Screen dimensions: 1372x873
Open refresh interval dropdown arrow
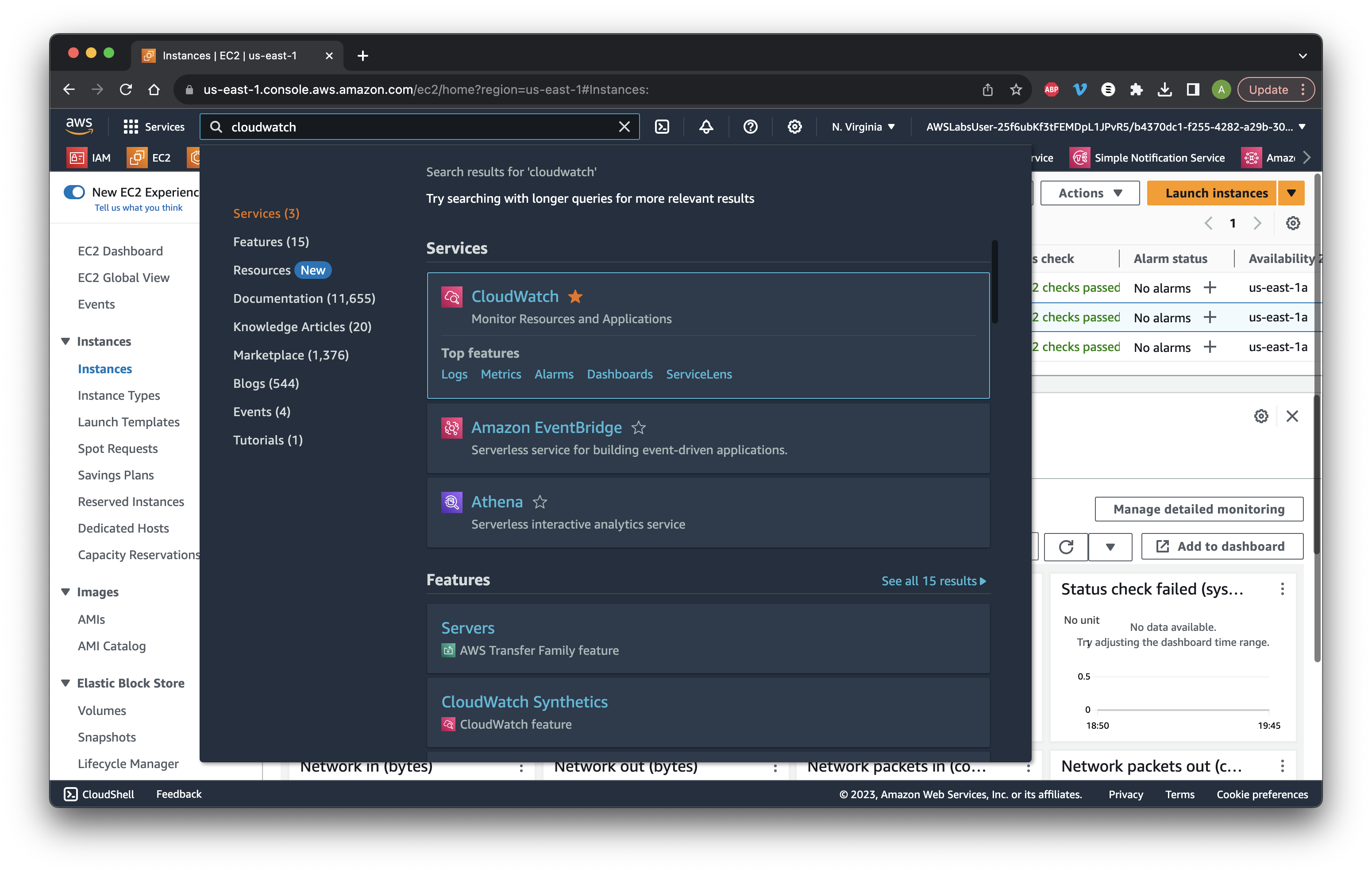(1110, 546)
